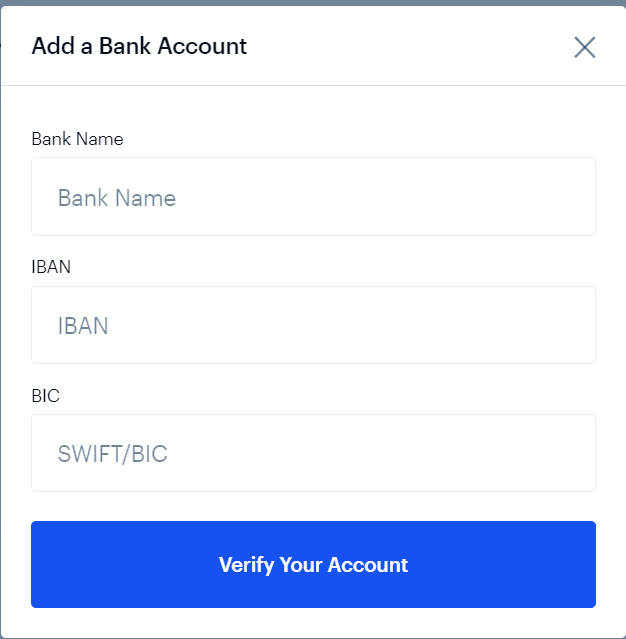Focus the Bank Name input field
The image size is (626, 639).
click(x=313, y=197)
